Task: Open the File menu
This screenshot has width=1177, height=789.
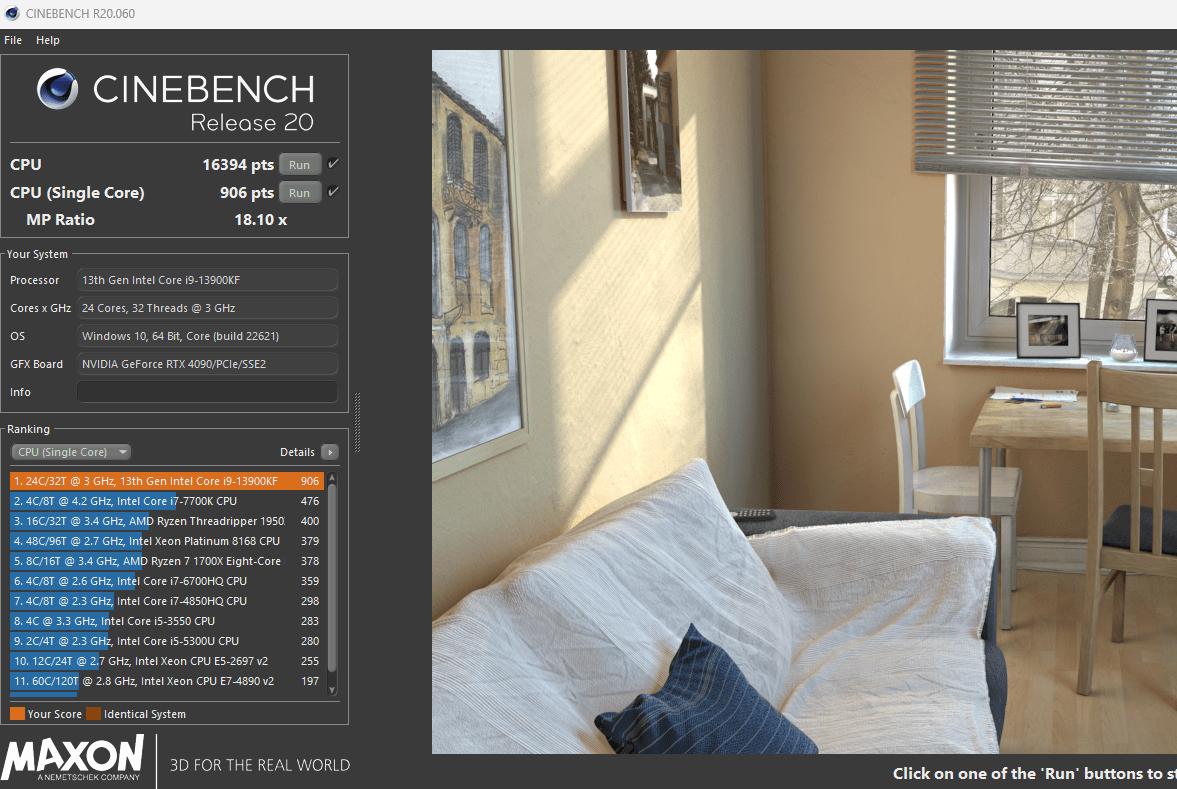Action: [x=13, y=40]
